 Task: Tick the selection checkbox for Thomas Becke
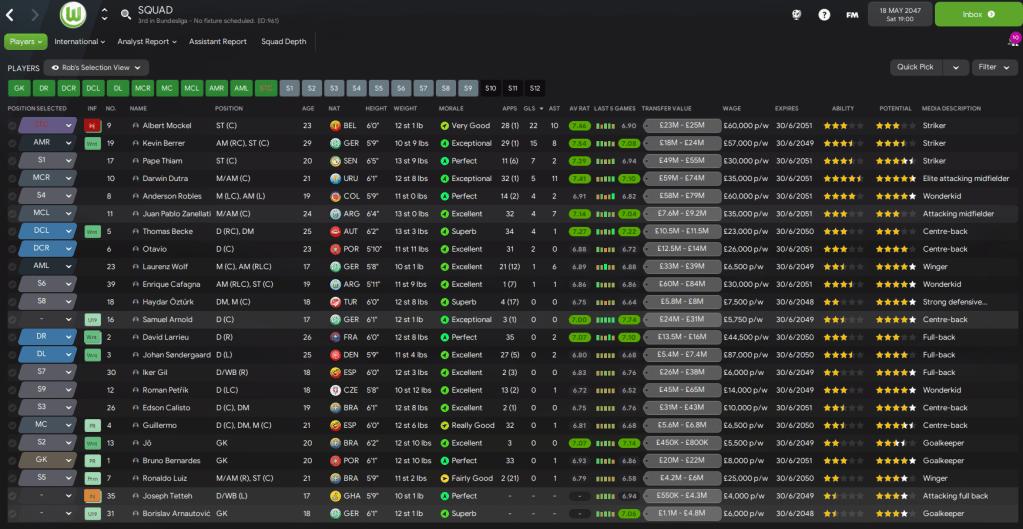[x=12, y=231]
